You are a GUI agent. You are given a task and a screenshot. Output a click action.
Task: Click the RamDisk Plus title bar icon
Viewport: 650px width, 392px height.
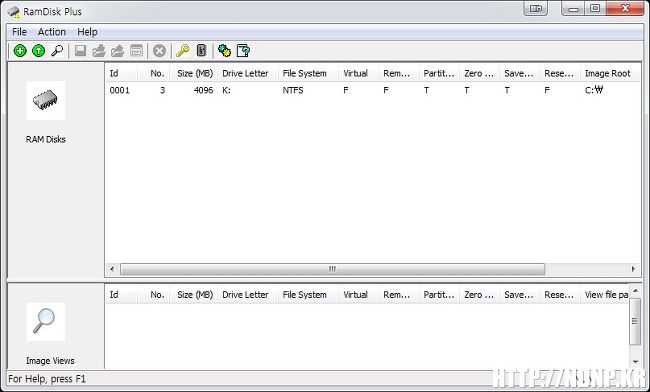[13, 12]
